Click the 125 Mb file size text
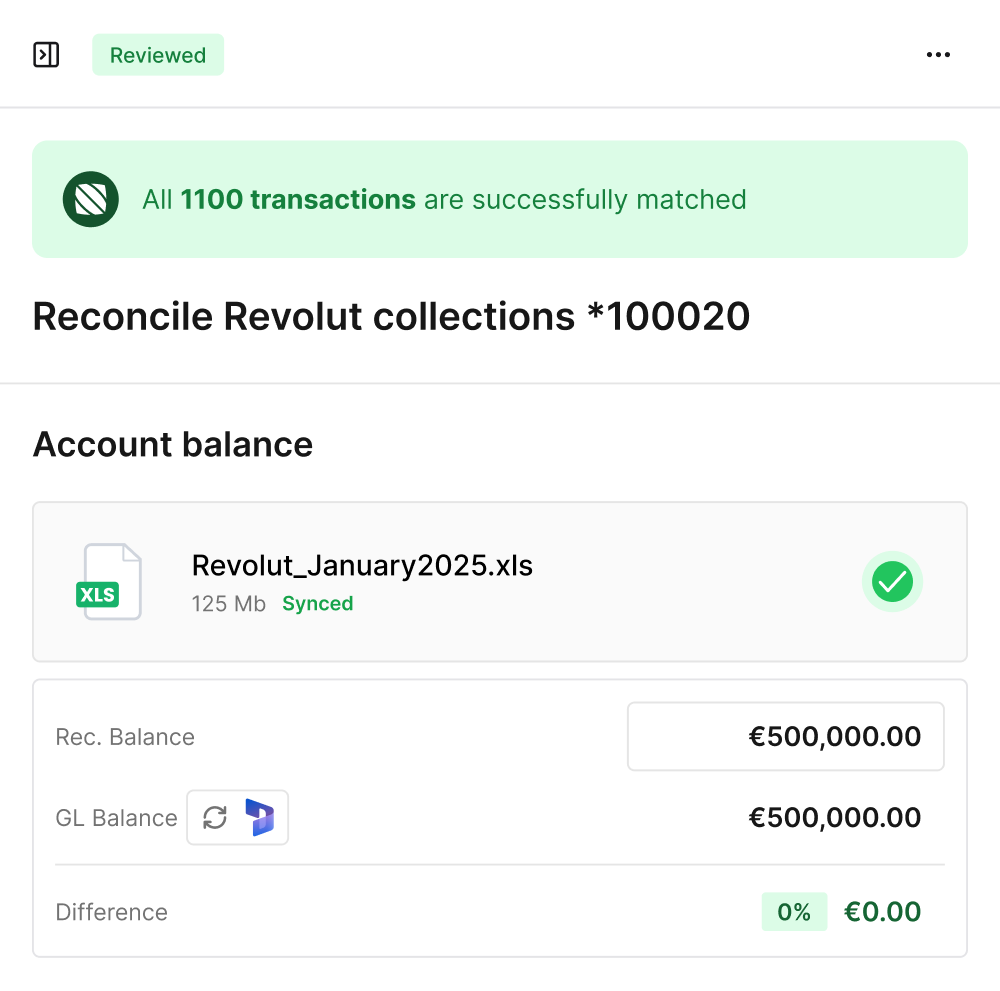 pos(229,604)
